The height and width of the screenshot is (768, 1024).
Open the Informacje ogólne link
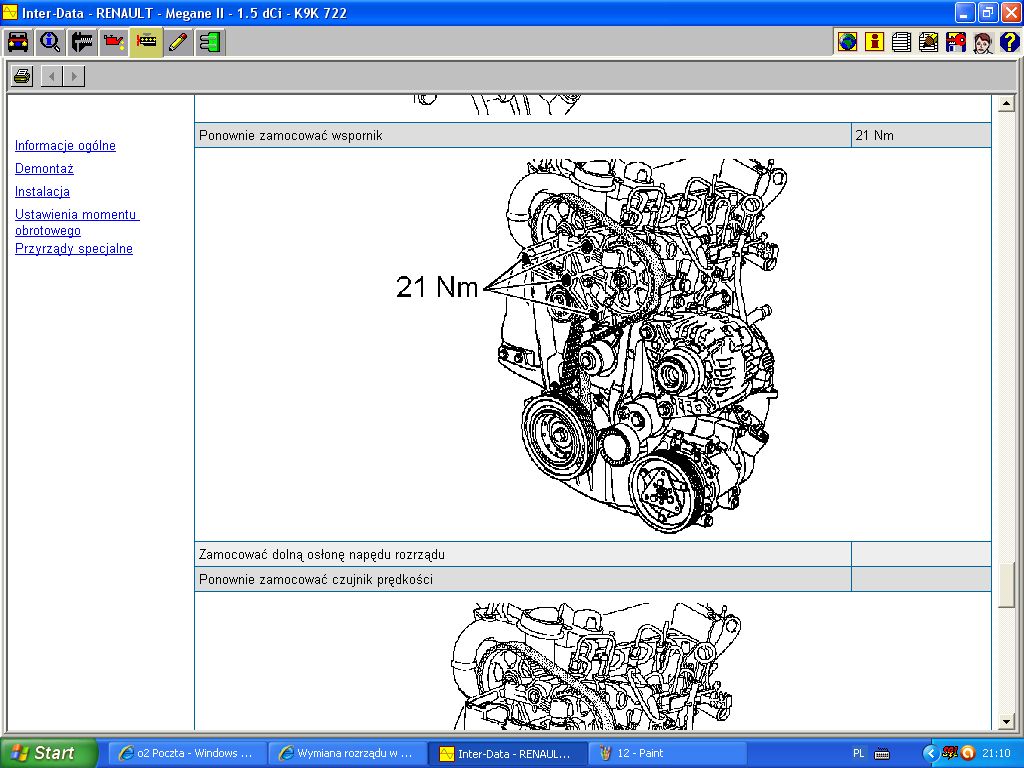pos(65,146)
